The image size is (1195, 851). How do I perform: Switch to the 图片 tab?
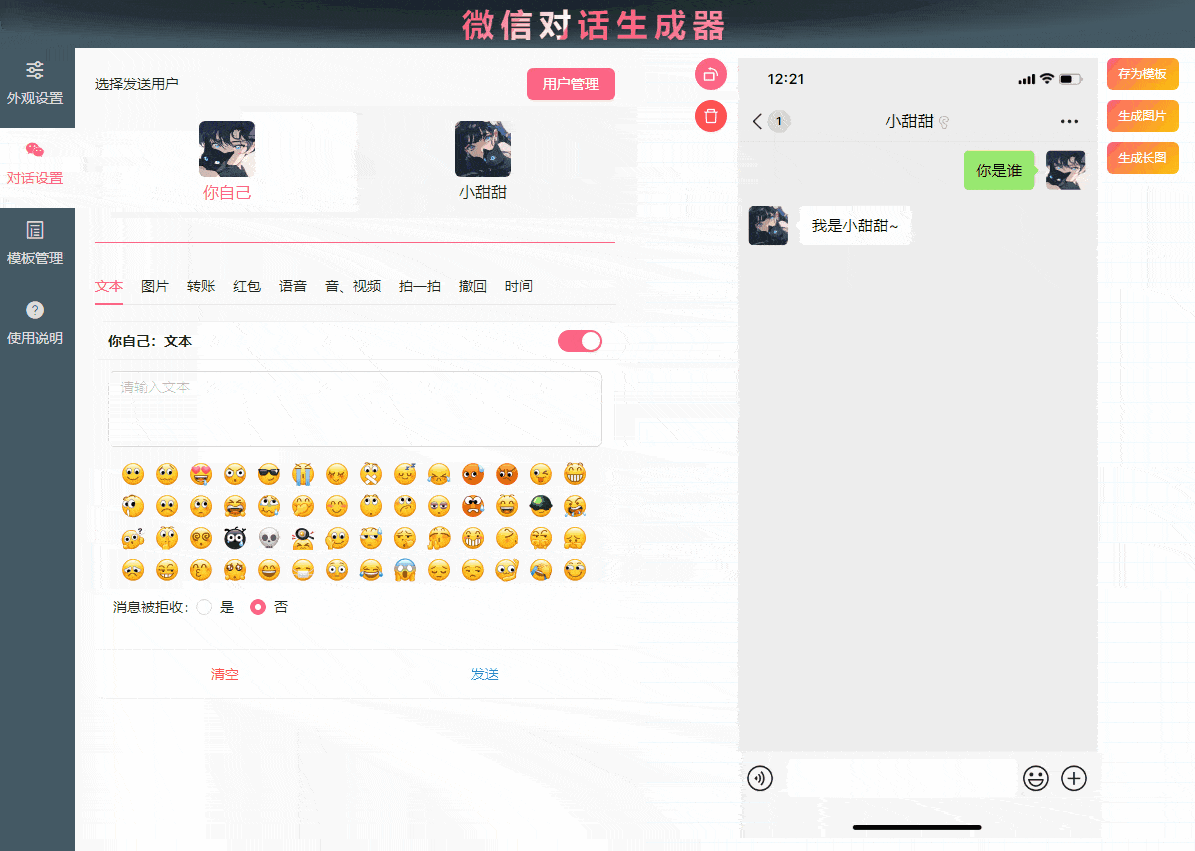point(155,286)
